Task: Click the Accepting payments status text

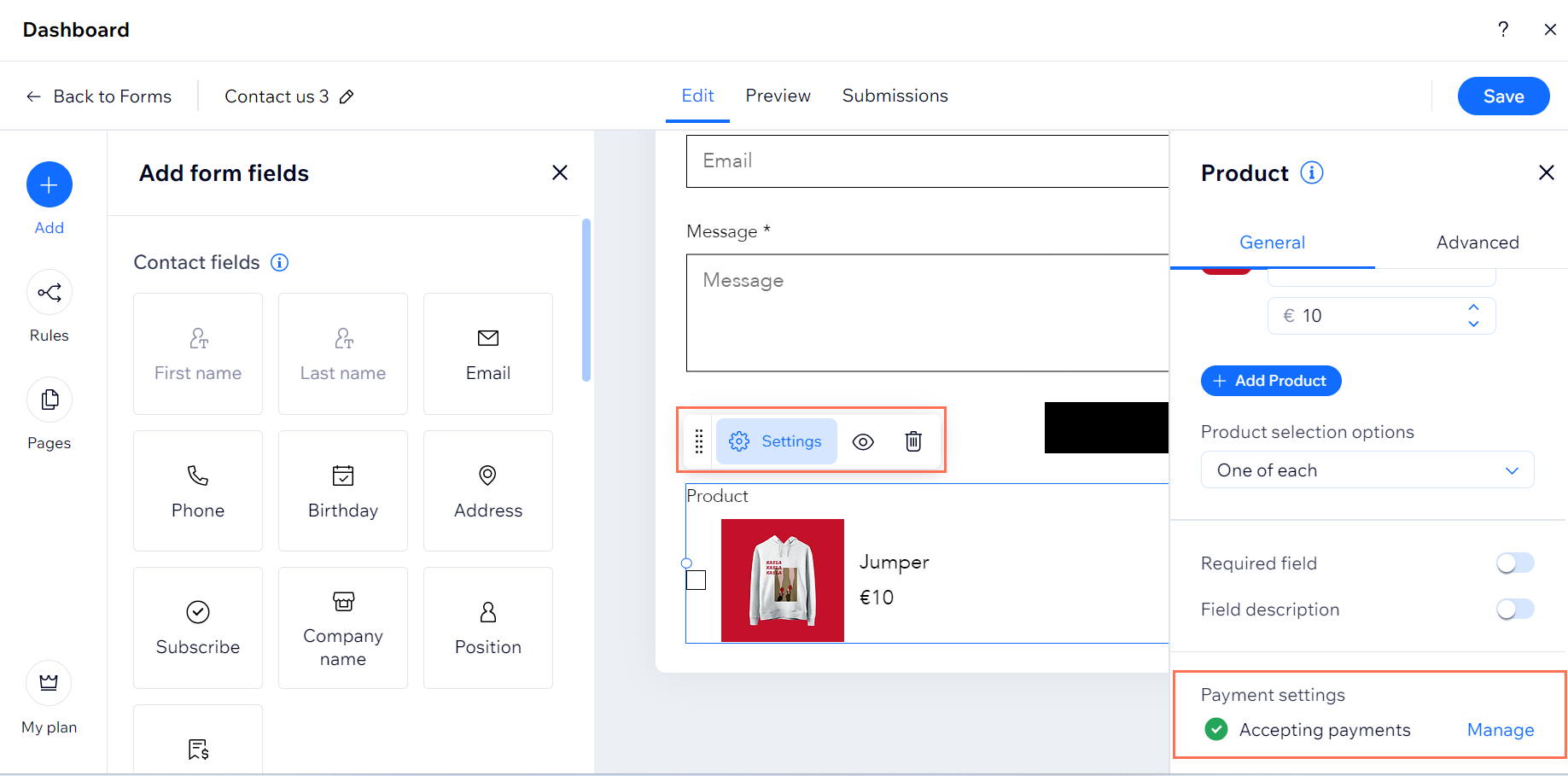Action: click(1325, 730)
